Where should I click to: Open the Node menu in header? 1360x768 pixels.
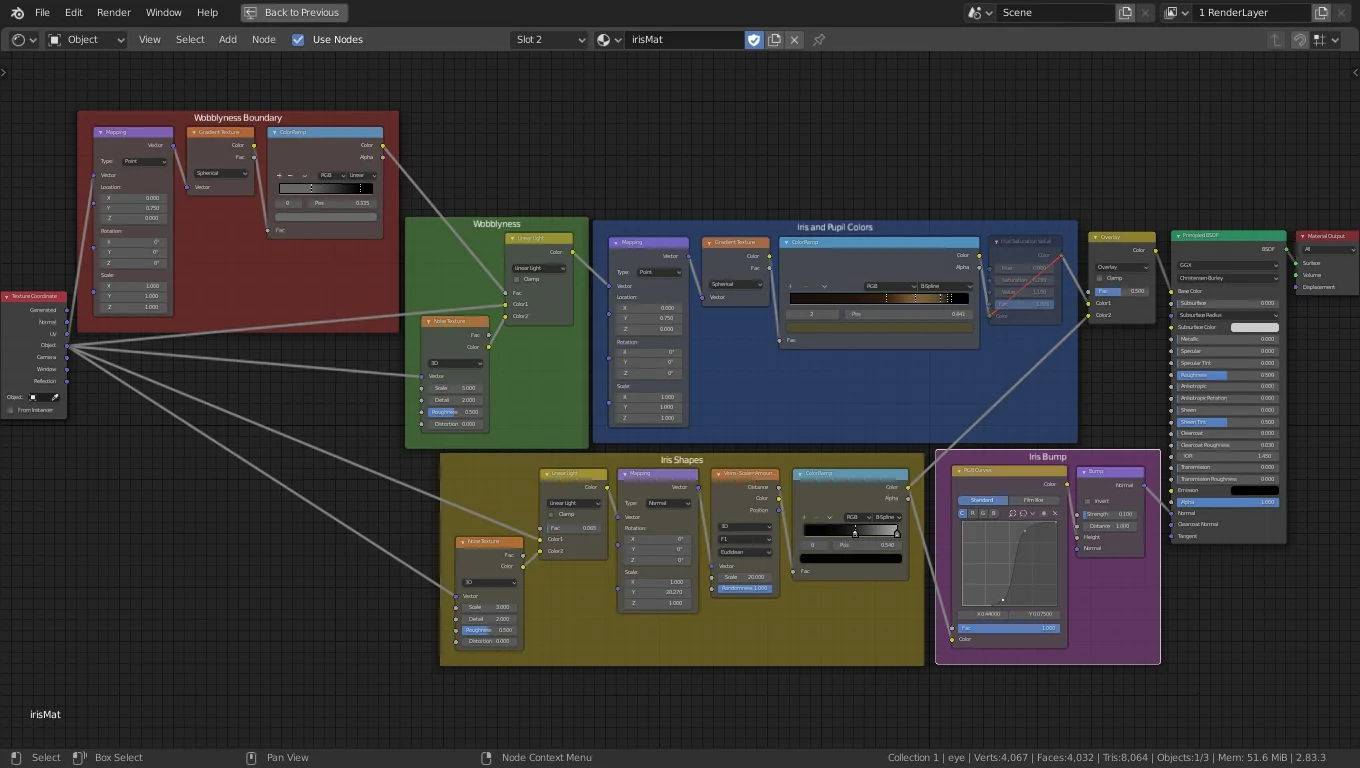[263, 40]
